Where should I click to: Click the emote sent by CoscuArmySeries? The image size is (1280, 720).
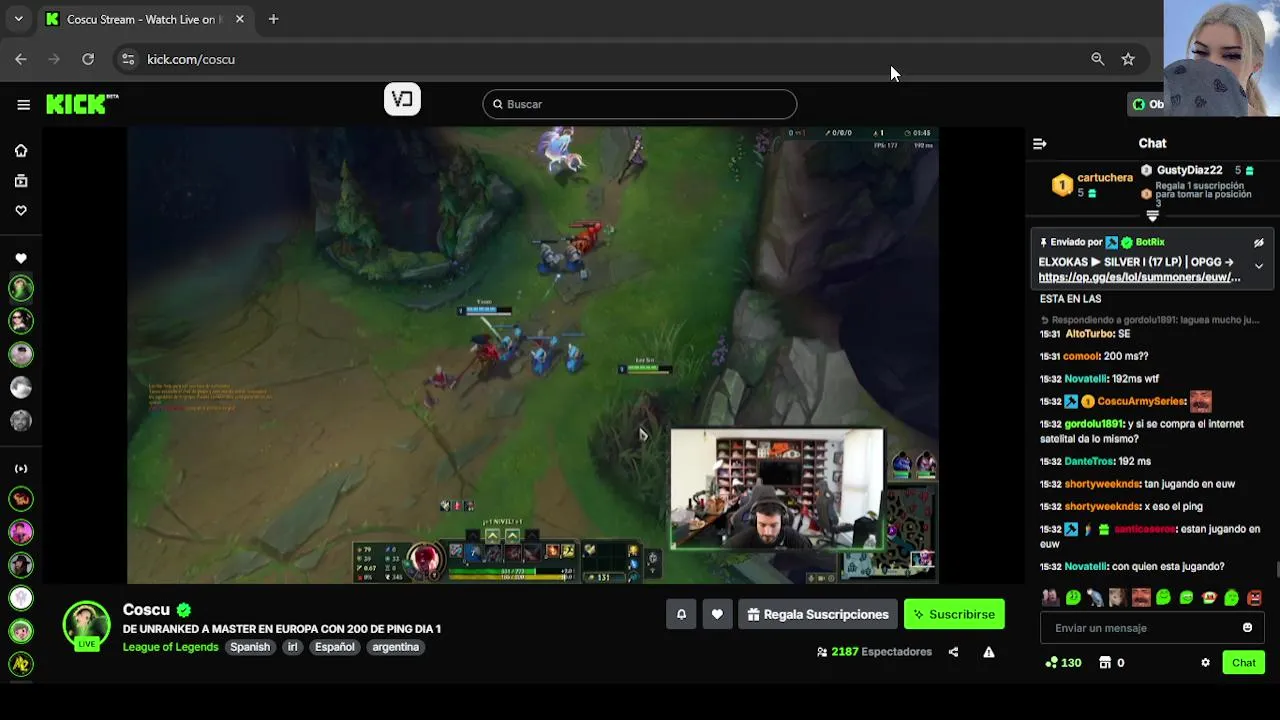click(x=1201, y=402)
